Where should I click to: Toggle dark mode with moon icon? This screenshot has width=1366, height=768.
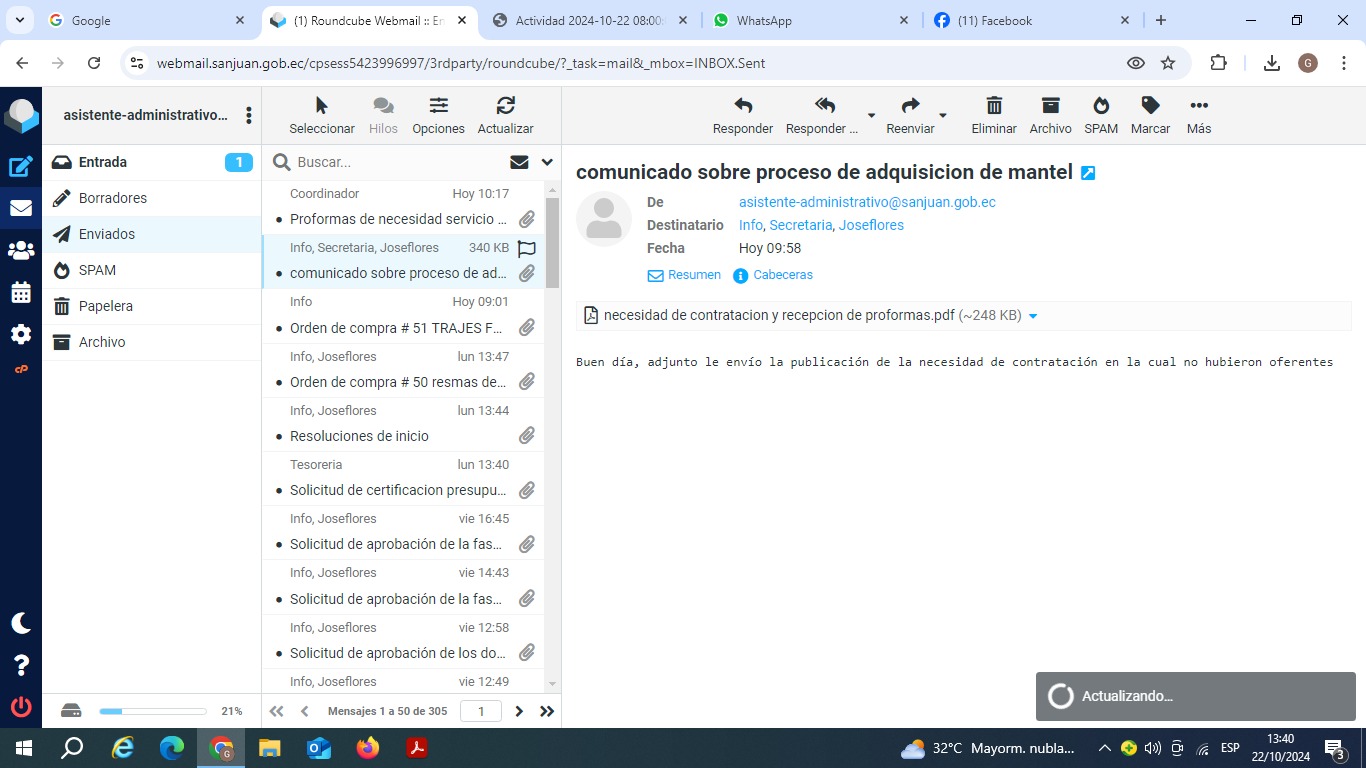point(21,623)
